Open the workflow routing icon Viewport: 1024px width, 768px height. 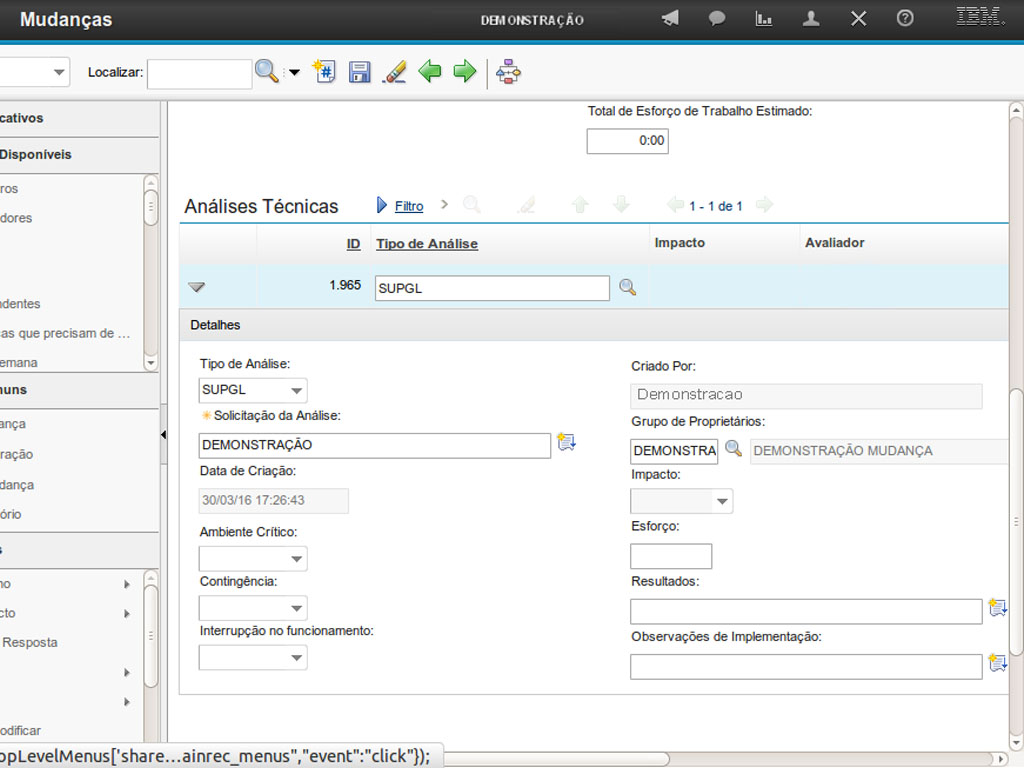(x=509, y=72)
